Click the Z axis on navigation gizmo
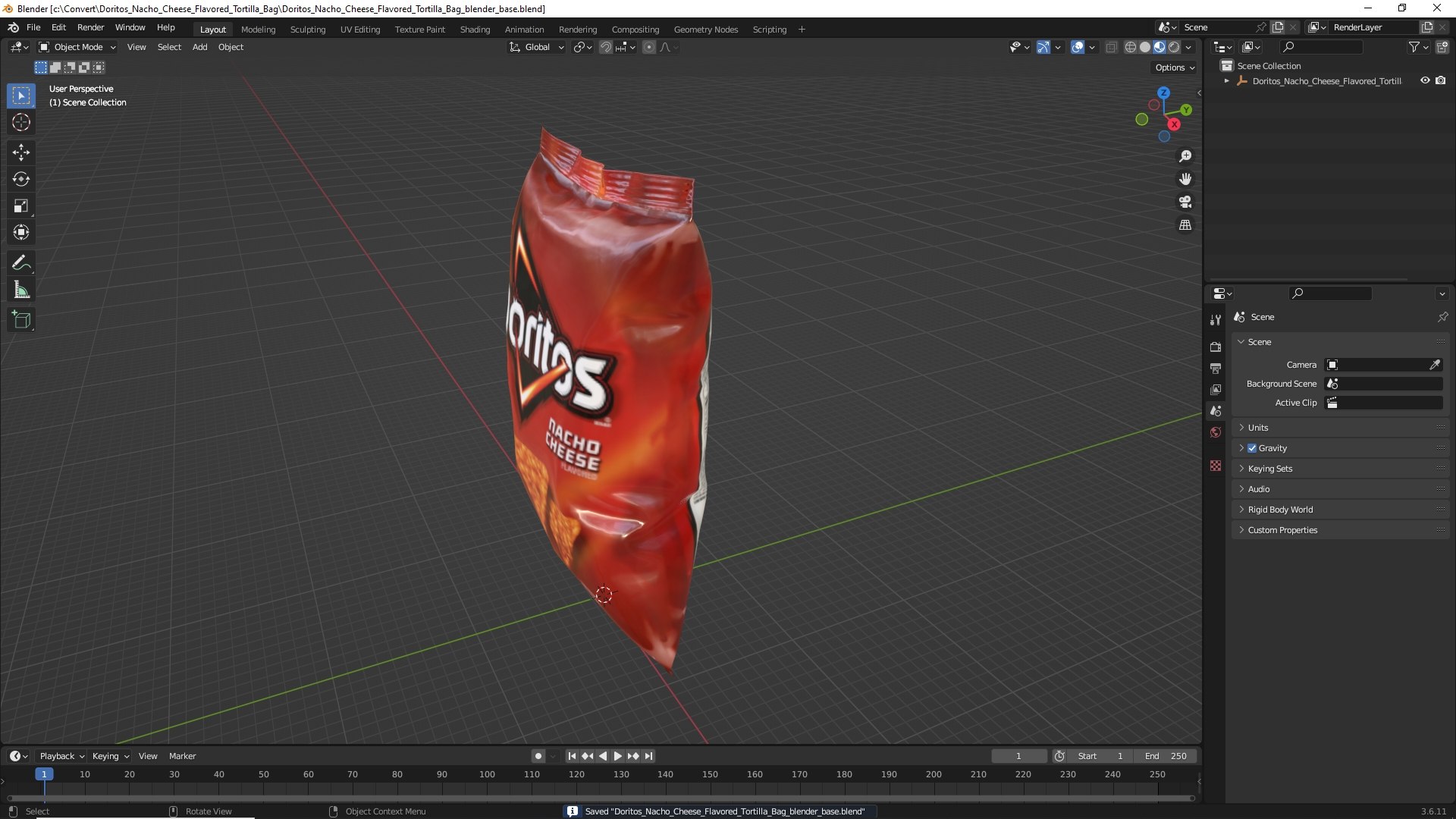The image size is (1456, 819). click(1163, 93)
